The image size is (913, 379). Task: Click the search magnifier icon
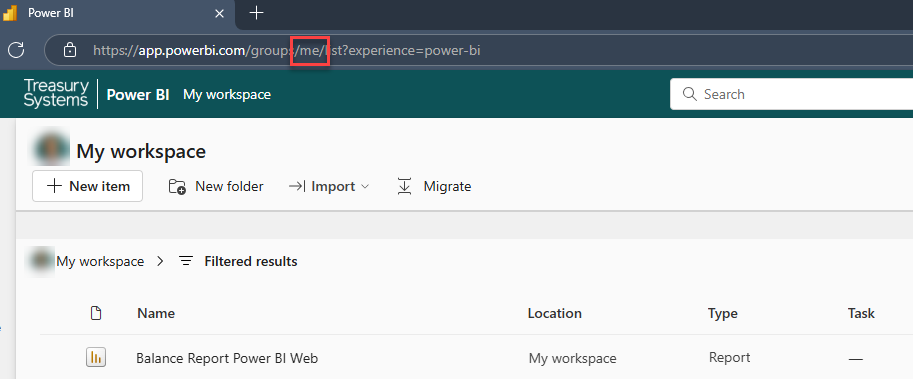(689, 94)
